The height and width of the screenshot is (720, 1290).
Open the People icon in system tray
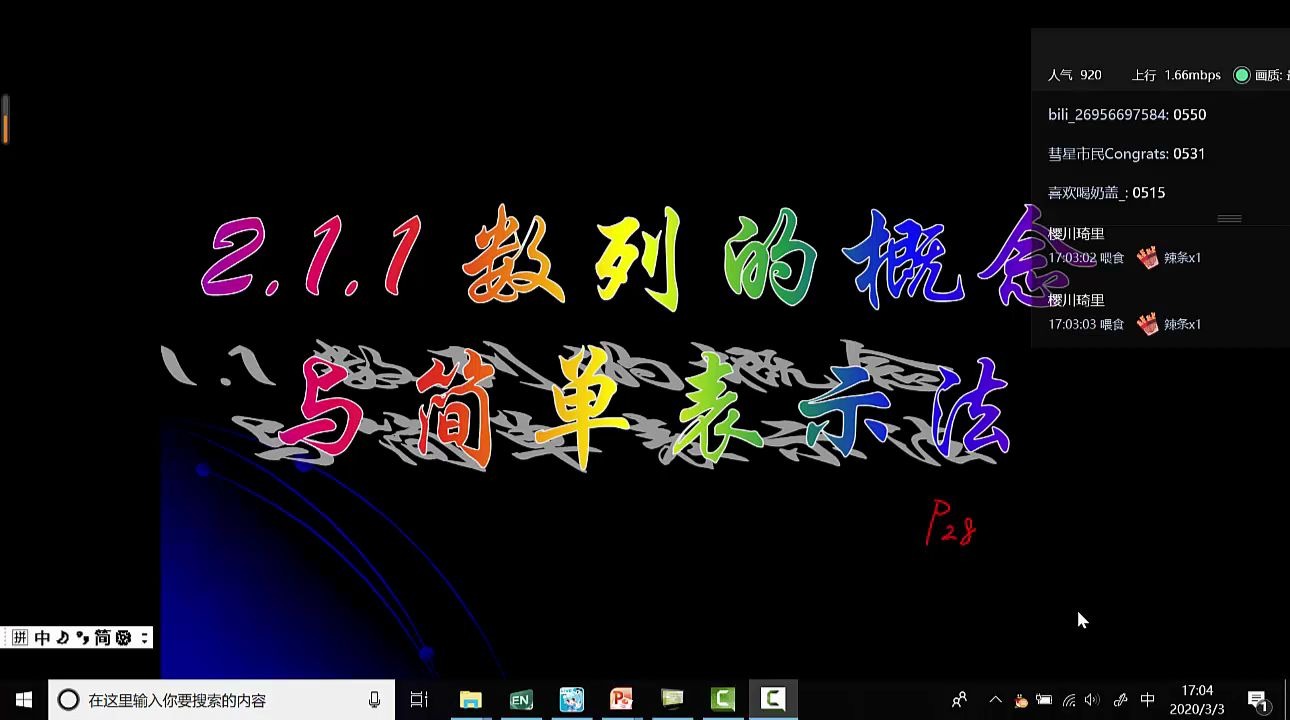coord(959,700)
